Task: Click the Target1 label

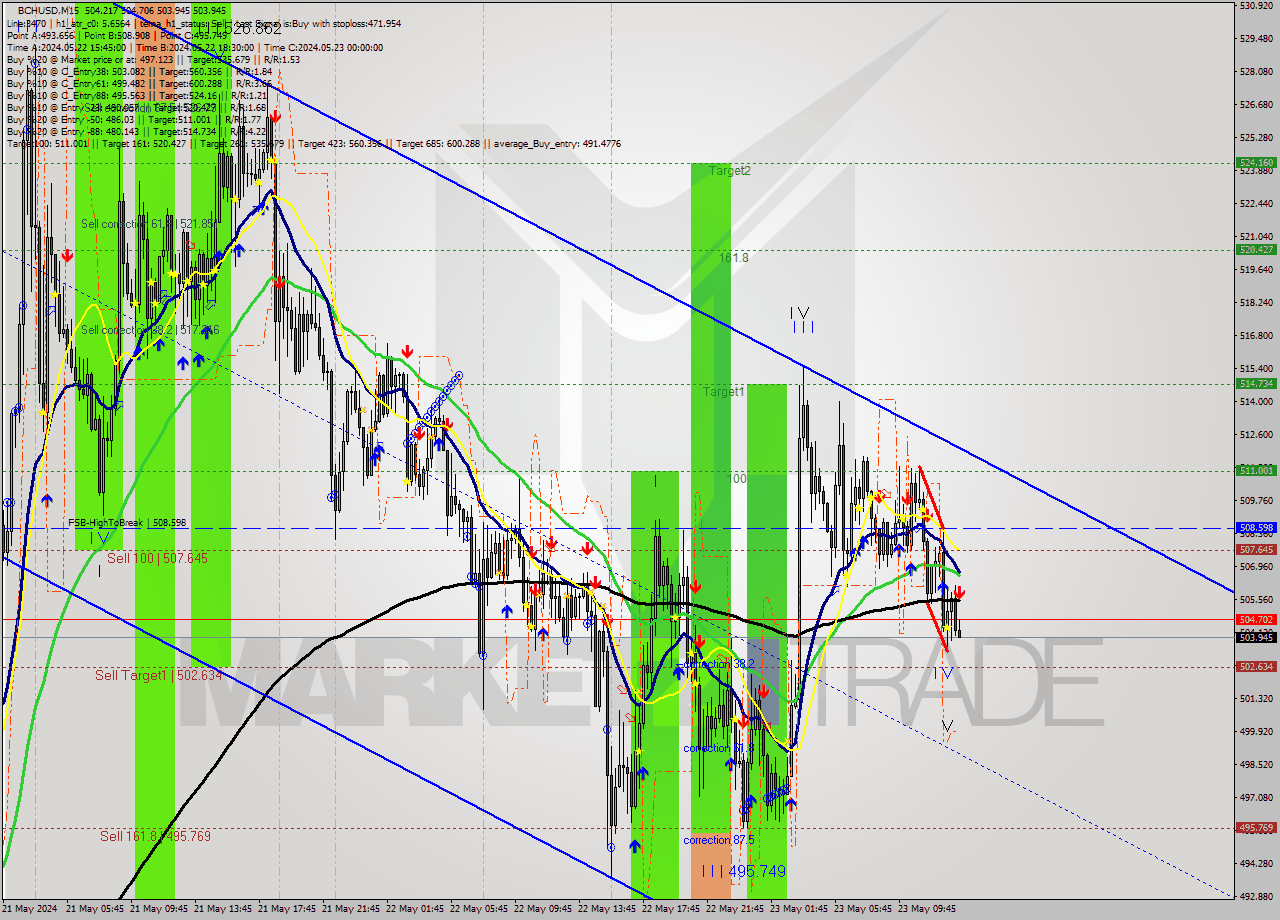Action: point(723,392)
